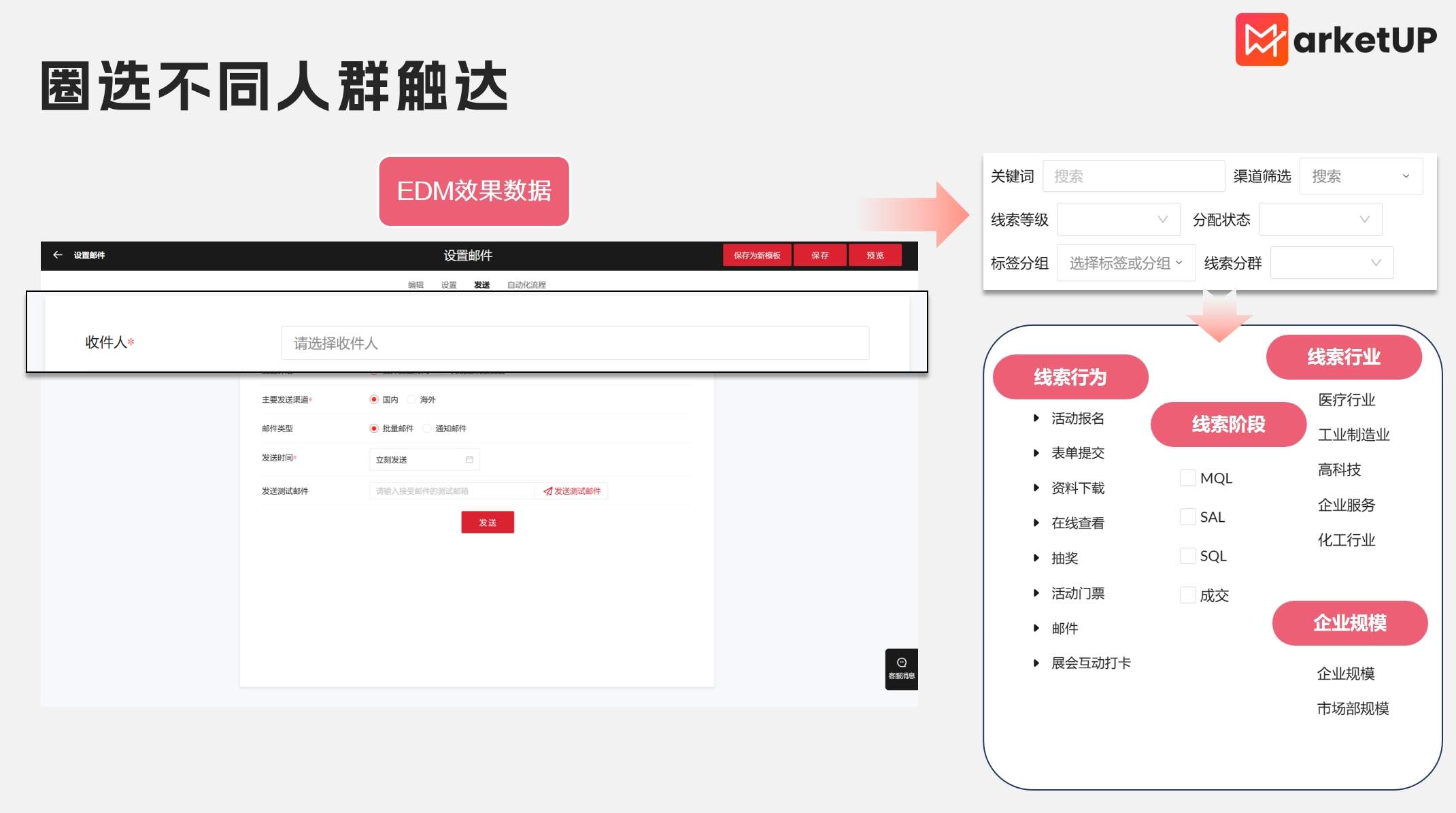This screenshot has height=813, width=1456.
Task: Switch to the 编辑 tab
Action: coord(416,284)
